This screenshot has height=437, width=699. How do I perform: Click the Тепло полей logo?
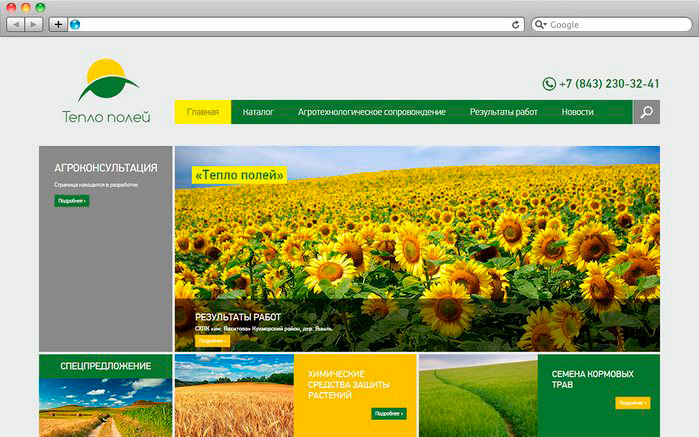pos(107,91)
